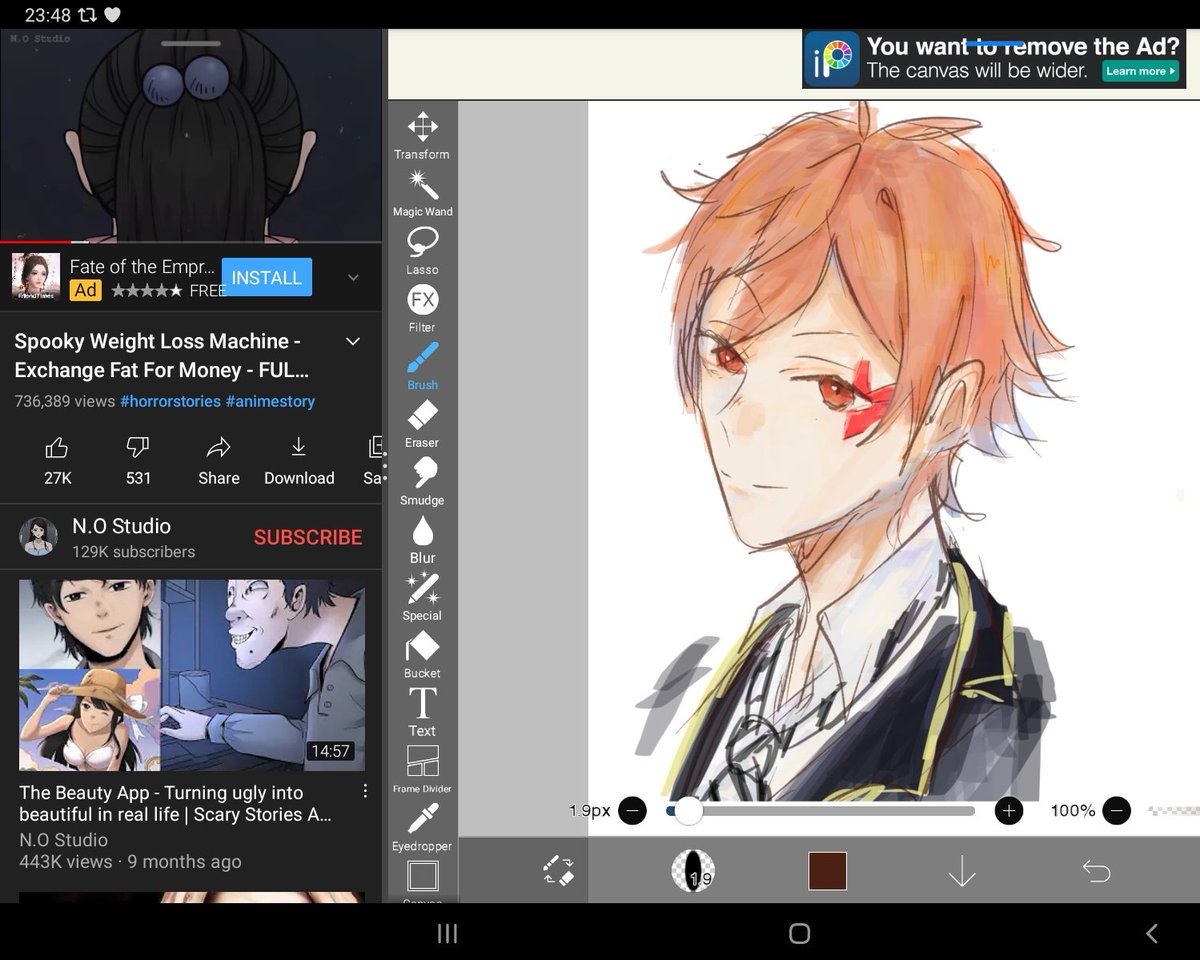Tap the Android home button
1200x960 pixels.
click(x=799, y=933)
